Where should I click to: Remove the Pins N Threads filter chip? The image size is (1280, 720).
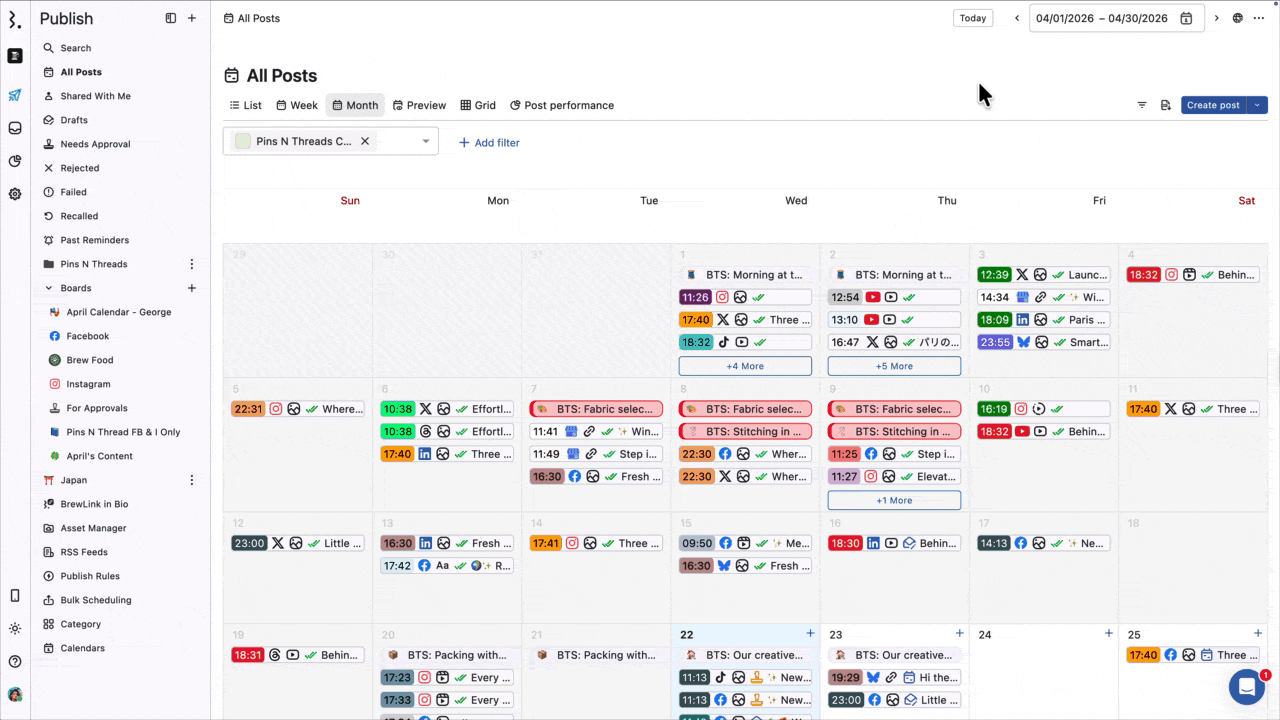coord(365,141)
